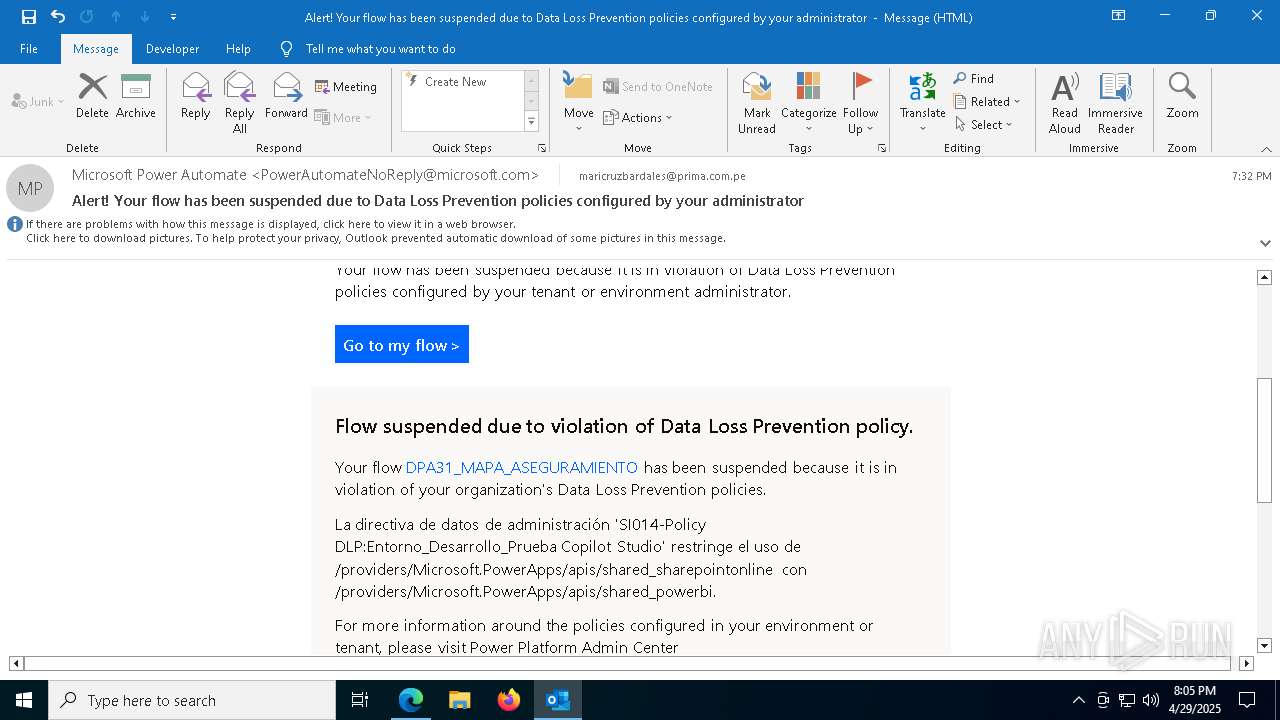This screenshot has height=720, width=1280.
Task: Show hidden tray icons
Action: (1078, 700)
